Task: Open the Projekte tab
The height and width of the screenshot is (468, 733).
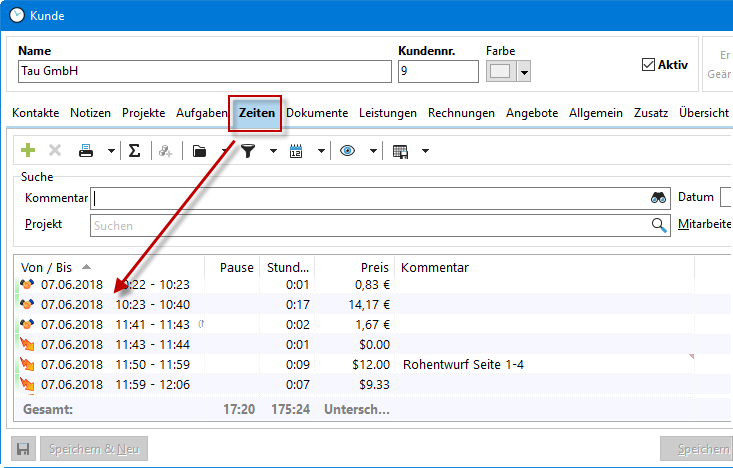Action: pyautogui.click(x=144, y=113)
